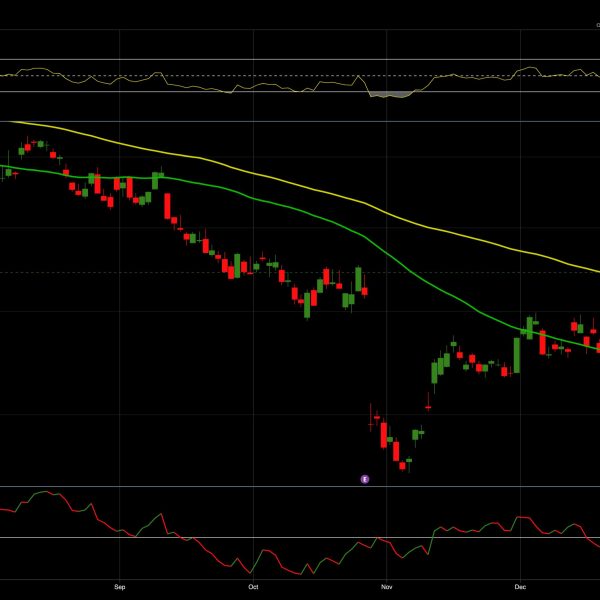600x600 pixels.
Task: Click the dashed horizontal line in price chart
Action: (150, 272)
